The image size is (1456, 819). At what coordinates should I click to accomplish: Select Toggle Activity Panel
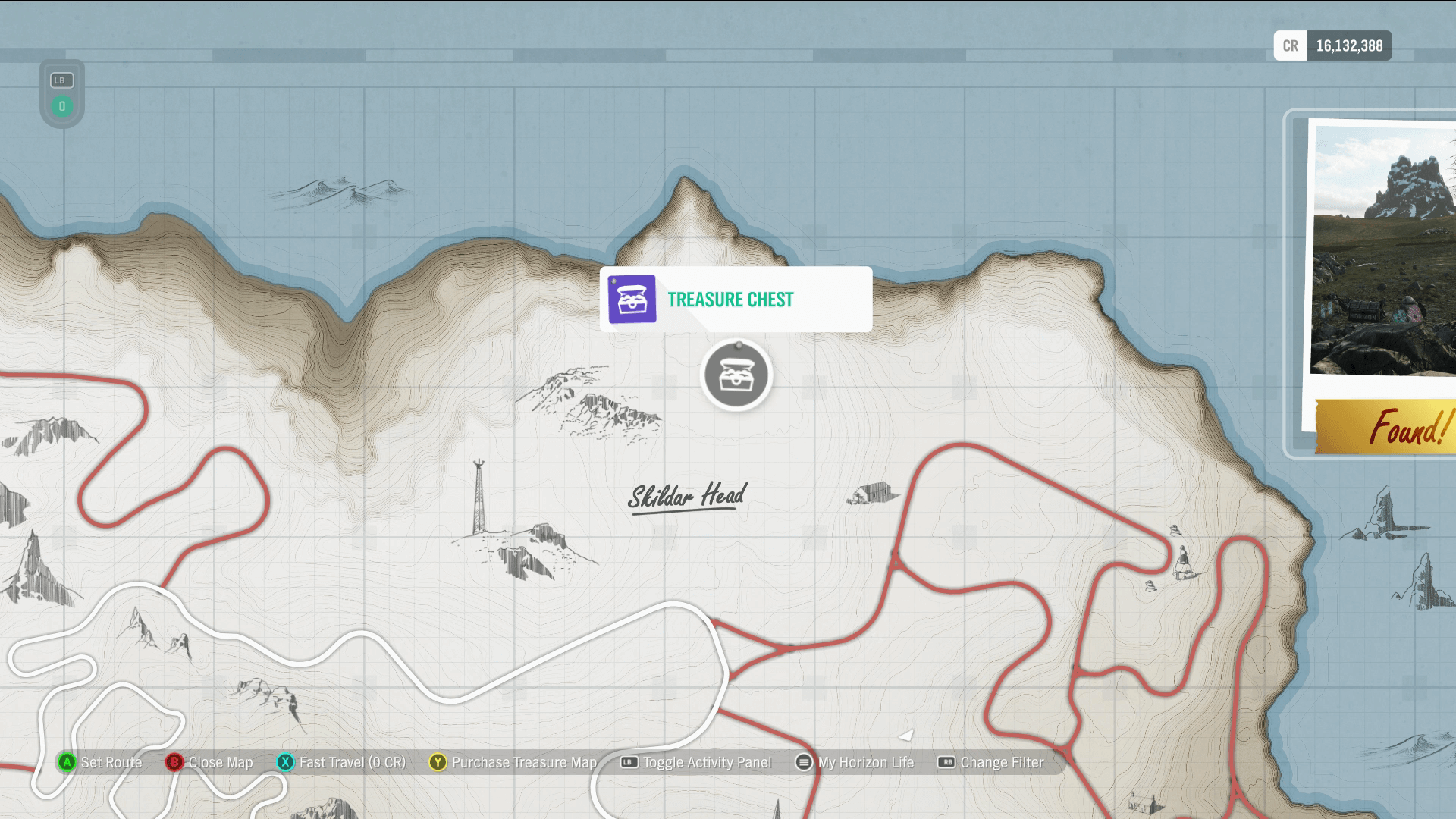(707, 762)
